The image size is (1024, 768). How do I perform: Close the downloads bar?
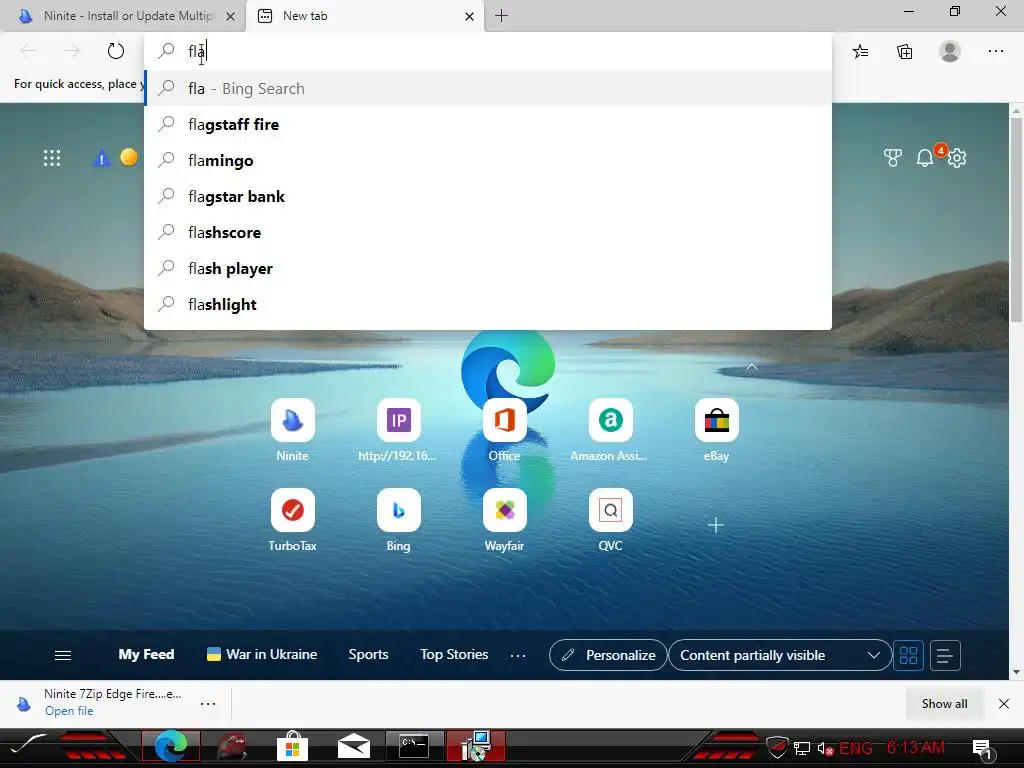pyautogui.click(x=1004, y=703)
